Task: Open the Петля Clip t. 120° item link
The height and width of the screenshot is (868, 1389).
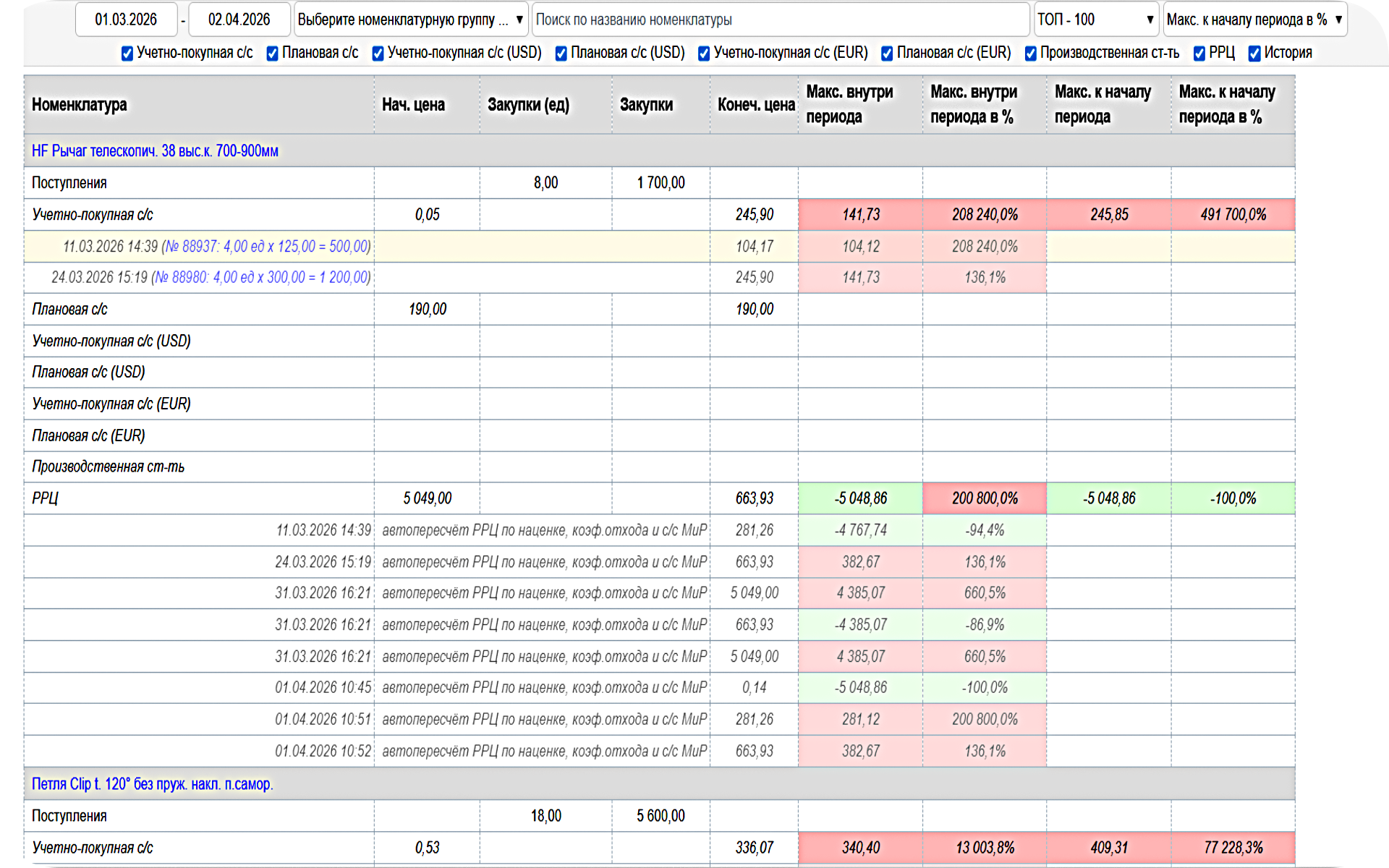Action: click(152, 784)
